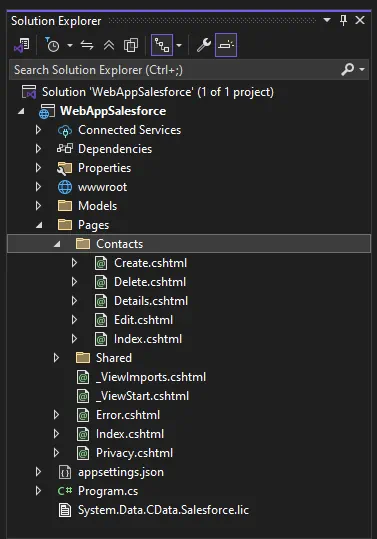This screenshot has height=539, width=377.
Task: Collapse All nodes with double-chevron icon
Action: (x=109, y=45)
